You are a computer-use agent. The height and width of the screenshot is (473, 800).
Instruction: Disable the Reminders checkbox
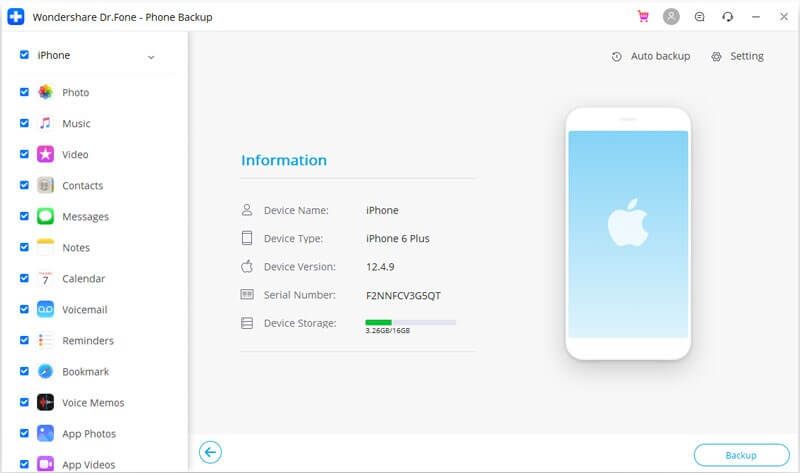click(24, 340)
